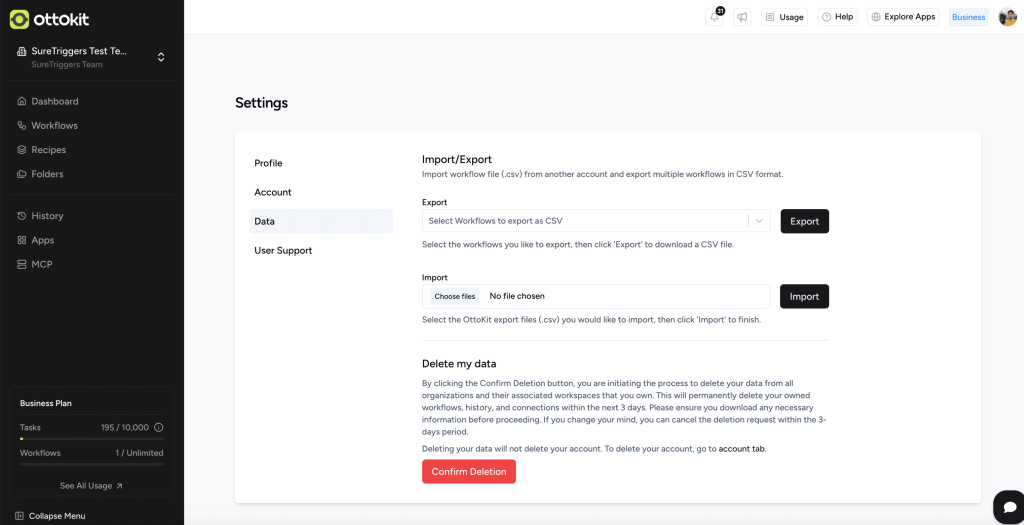Switch to the Profile settings tab
The height and width of the screenshot is (525, 1024).
pos(268,163)
